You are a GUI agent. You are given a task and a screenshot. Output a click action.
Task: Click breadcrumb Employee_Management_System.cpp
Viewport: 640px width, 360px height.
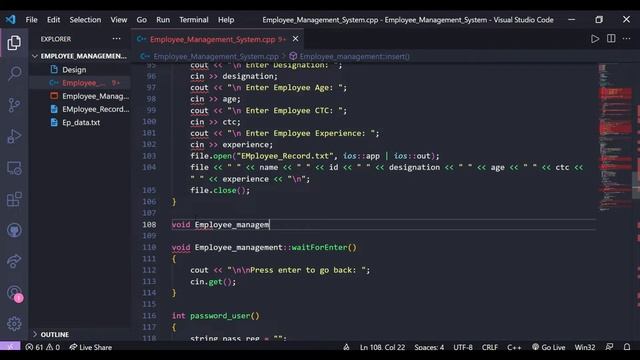(216, 56)
